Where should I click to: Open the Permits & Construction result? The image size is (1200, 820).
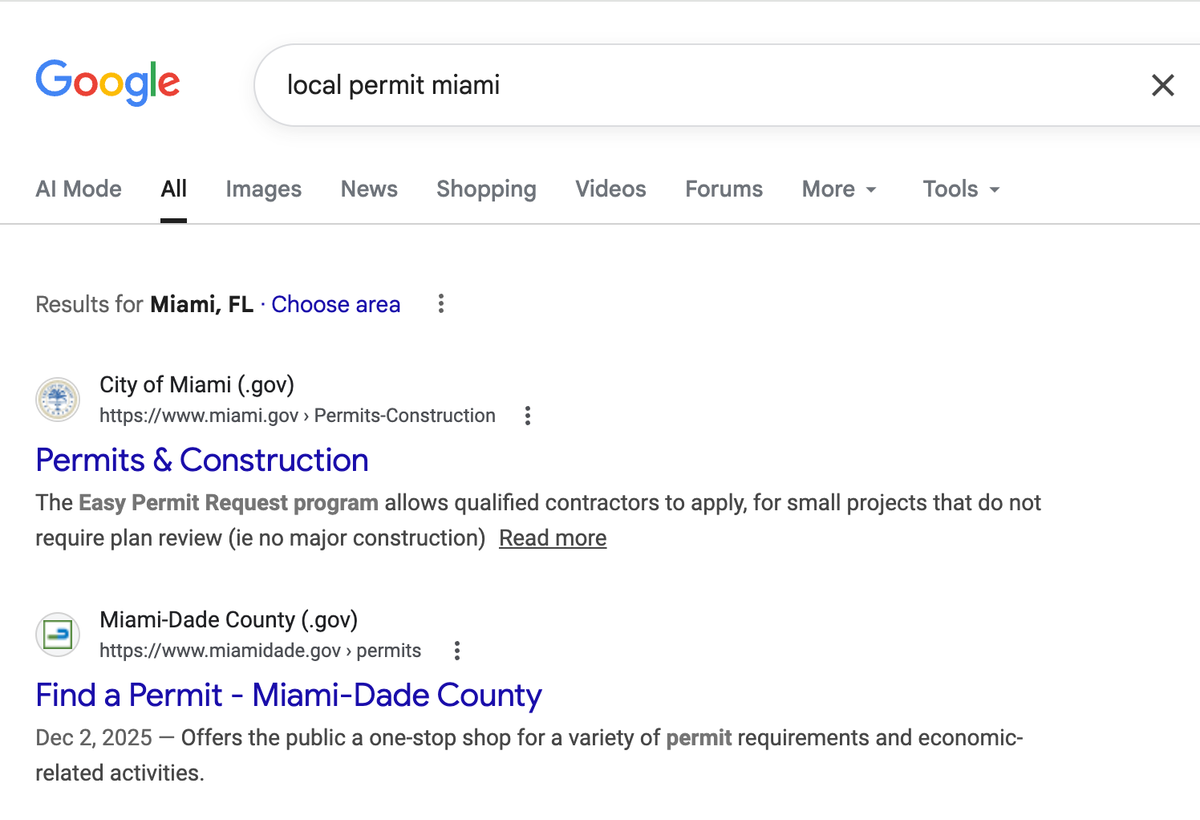[202, 460]
